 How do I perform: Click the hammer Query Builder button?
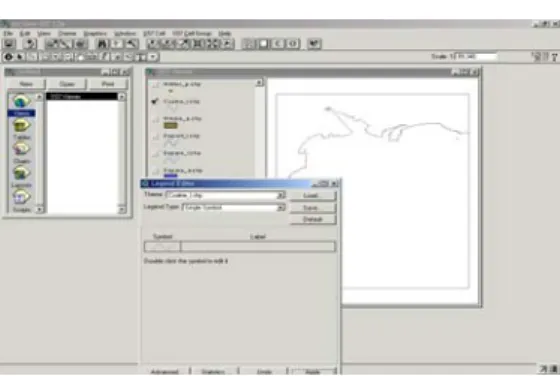(x=132, y=44)
